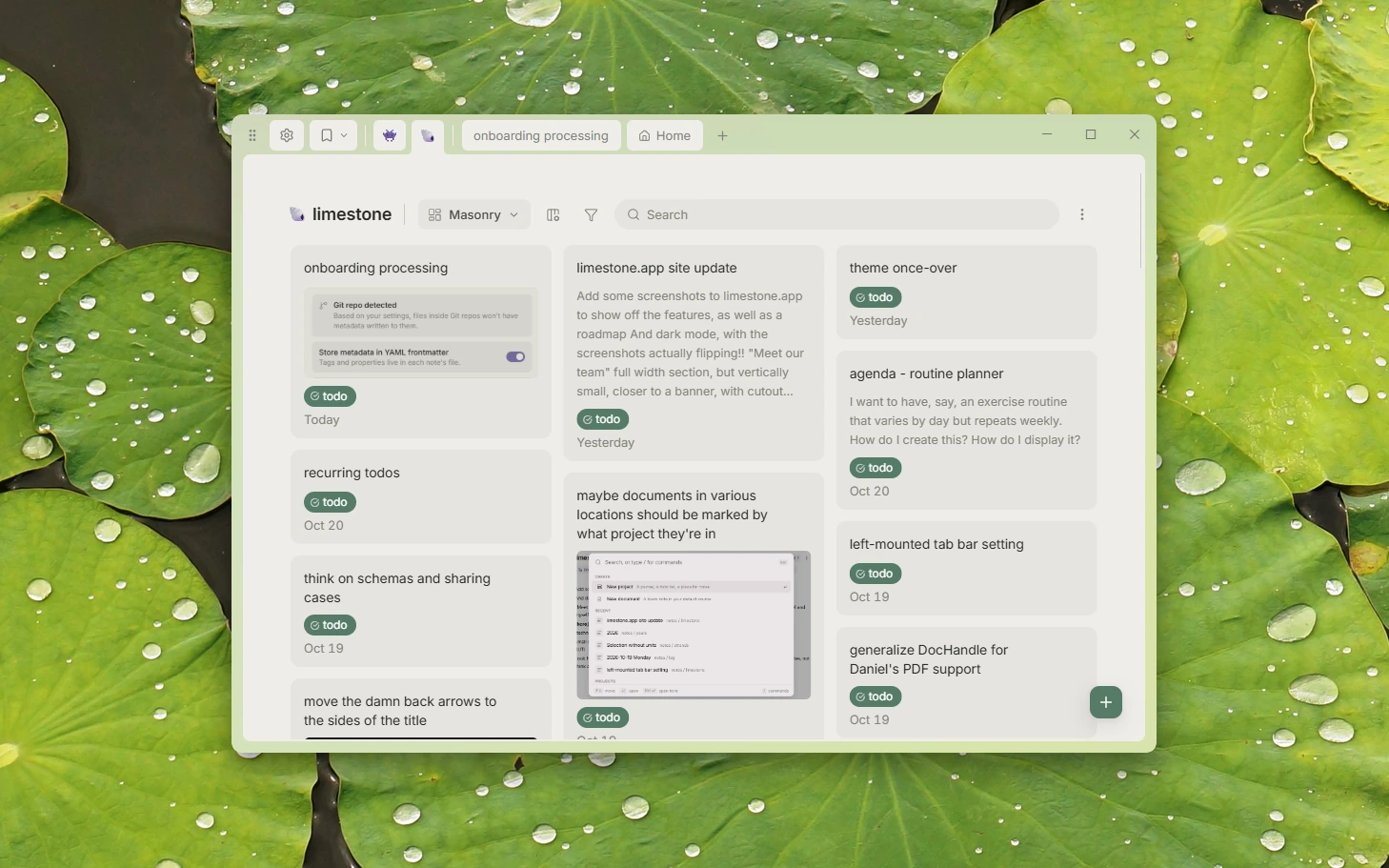Click the columns/board layout icon
Screen dimensions: 1389x868
click(554, 214)
